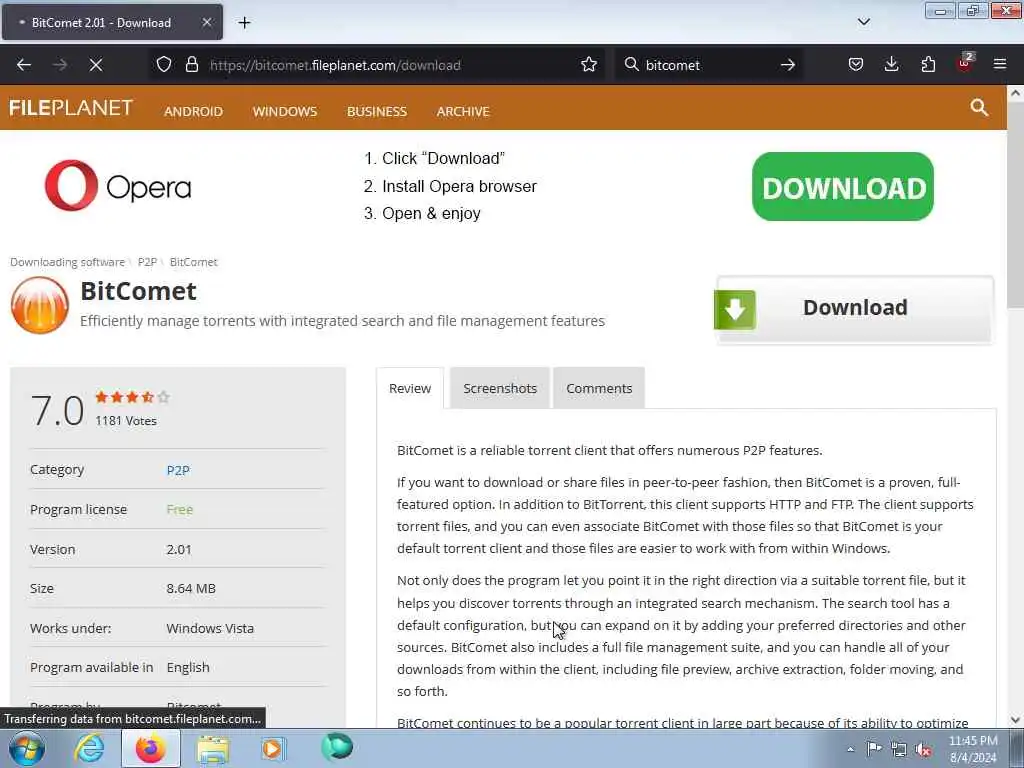Open the Windows Start orb

[27, 748]
